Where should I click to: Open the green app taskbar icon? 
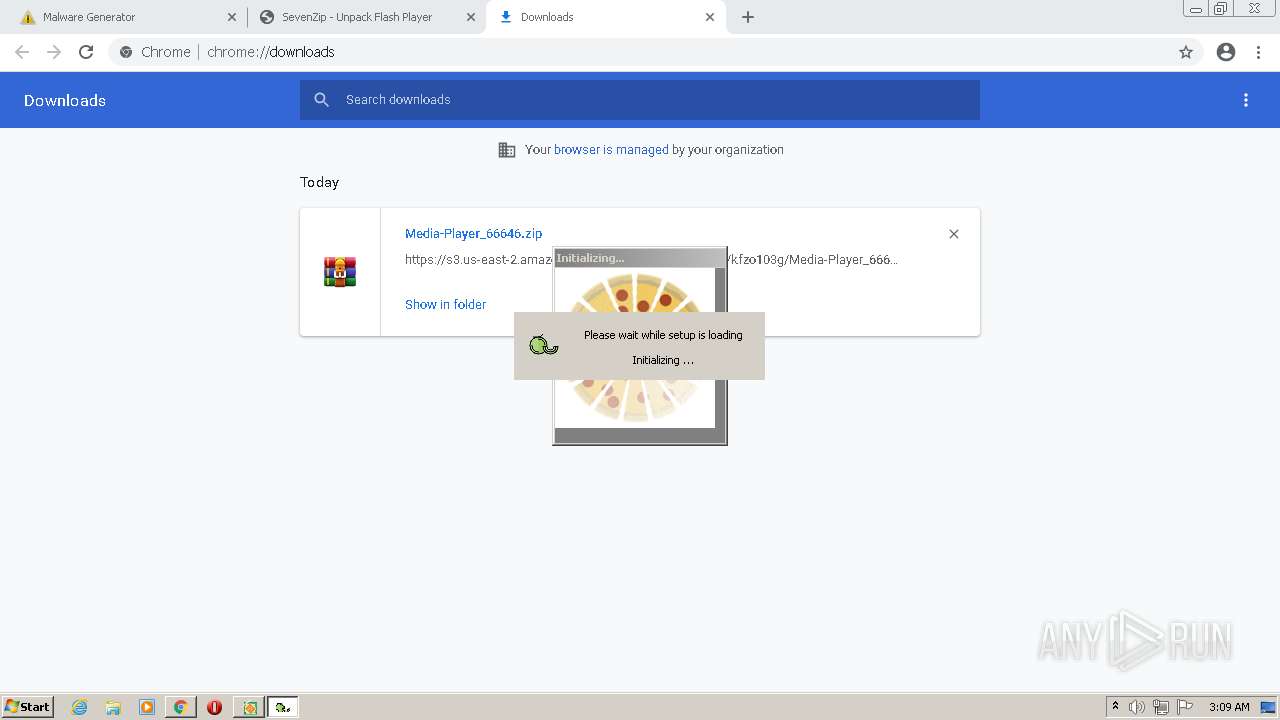[x=249, y=707]
